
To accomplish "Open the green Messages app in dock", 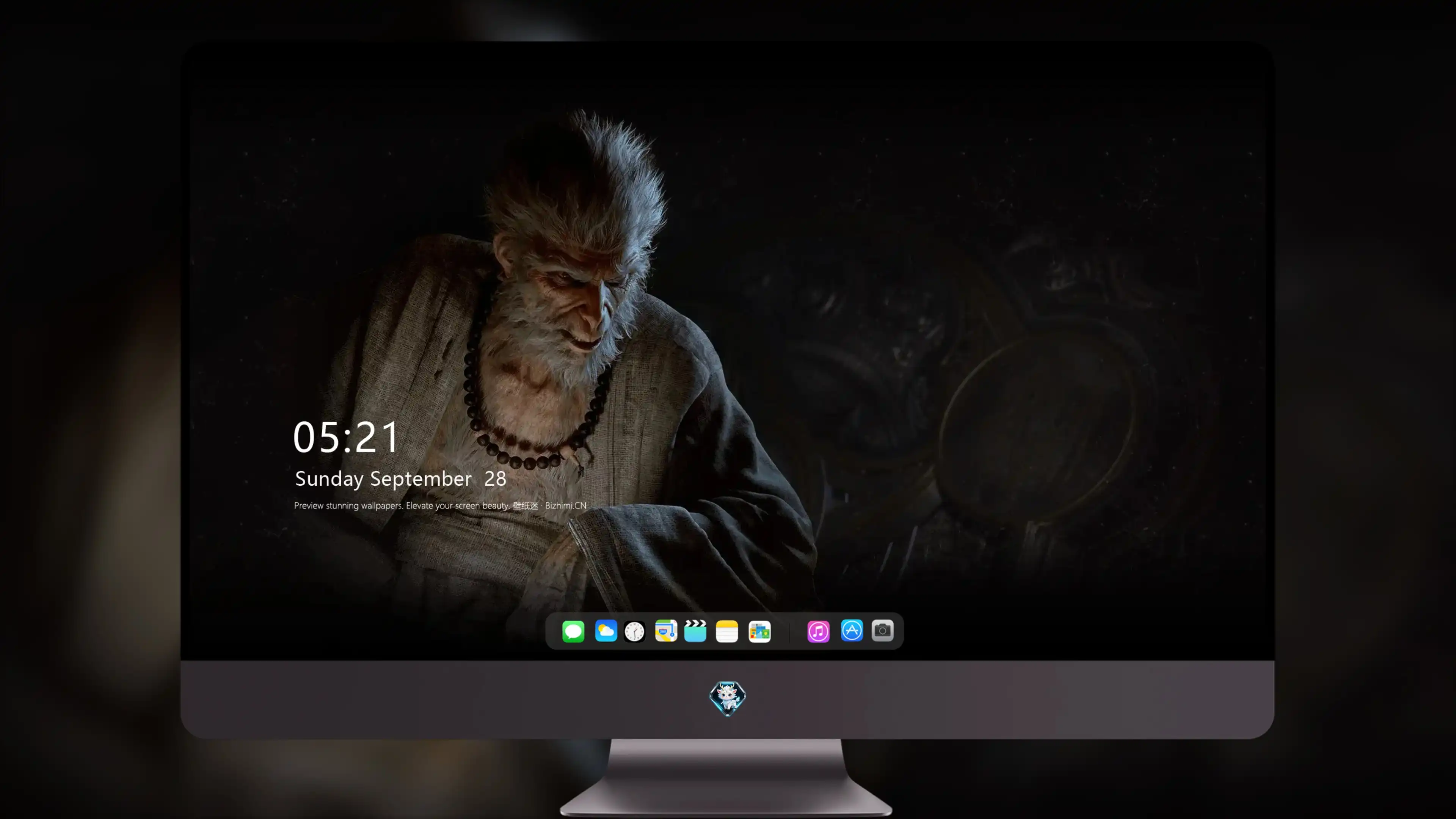I will click(x=573, y=631).
